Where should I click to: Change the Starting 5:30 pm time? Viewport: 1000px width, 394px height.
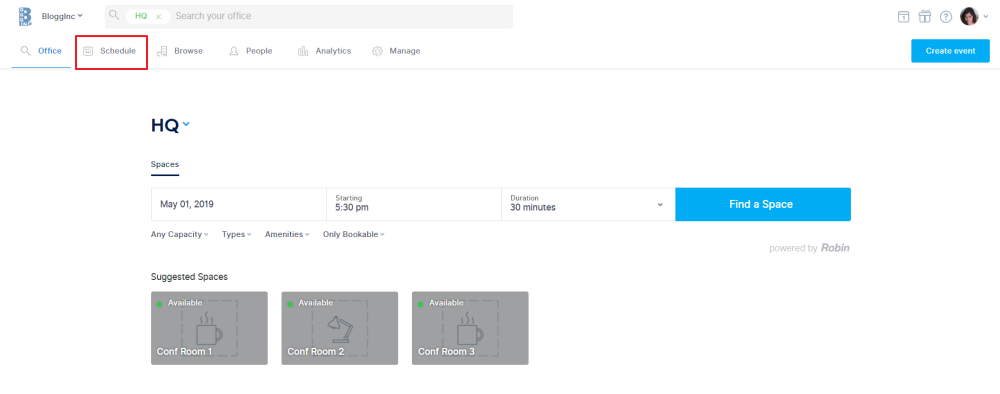coord(414,205)
